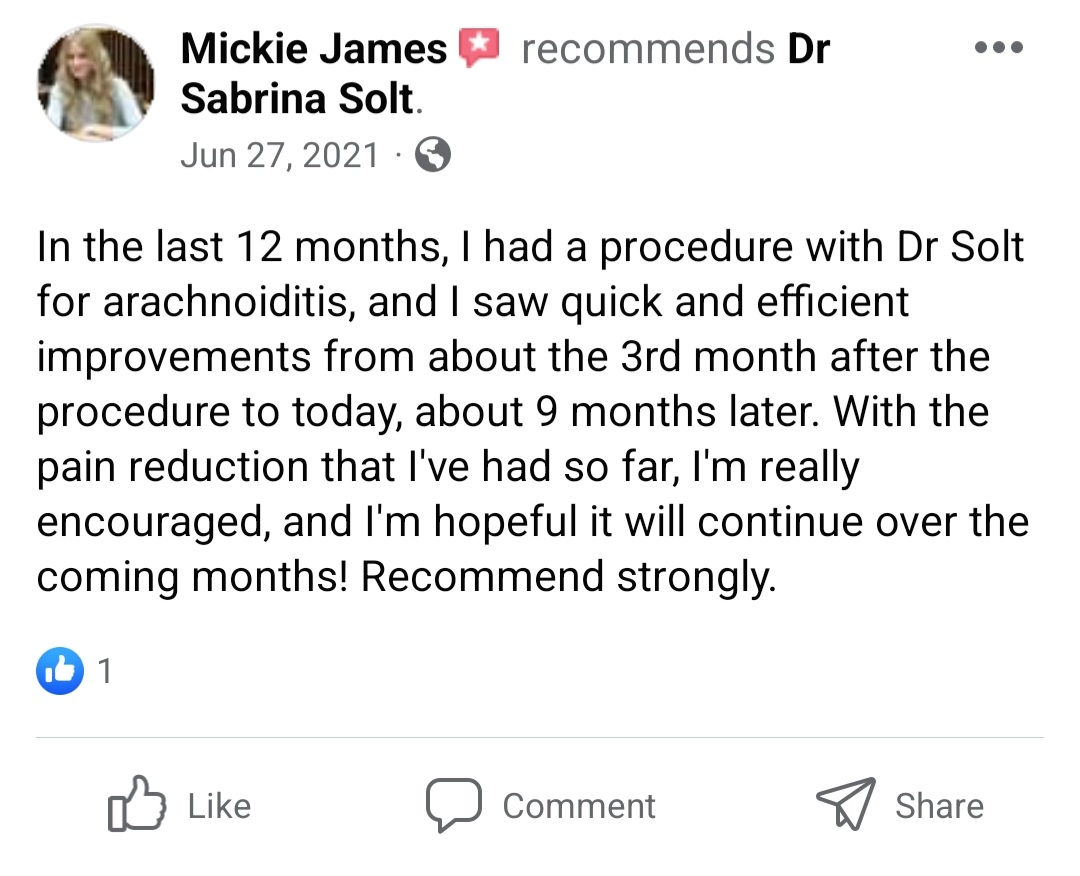The height and width of the screenshot is (876, 1080).
Task: Click the word arachnoiditis in the review
Action: [229, 302]
